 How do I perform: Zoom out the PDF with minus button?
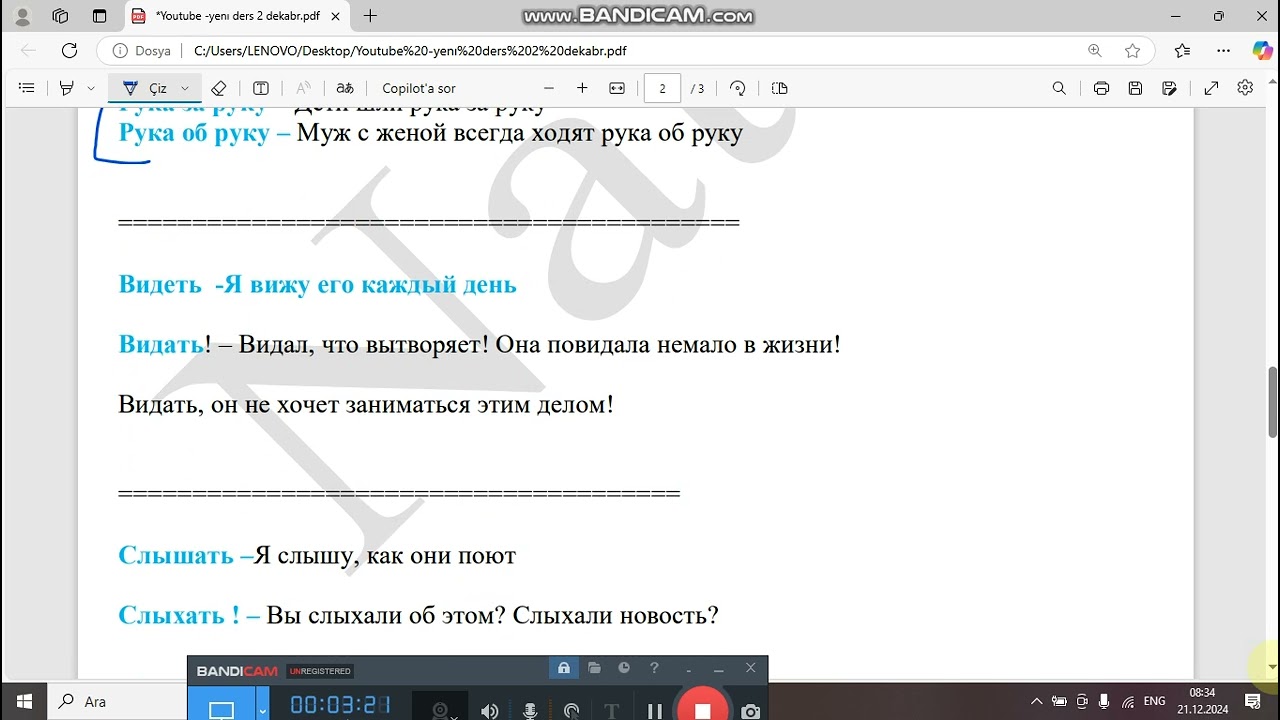(548, 88)
